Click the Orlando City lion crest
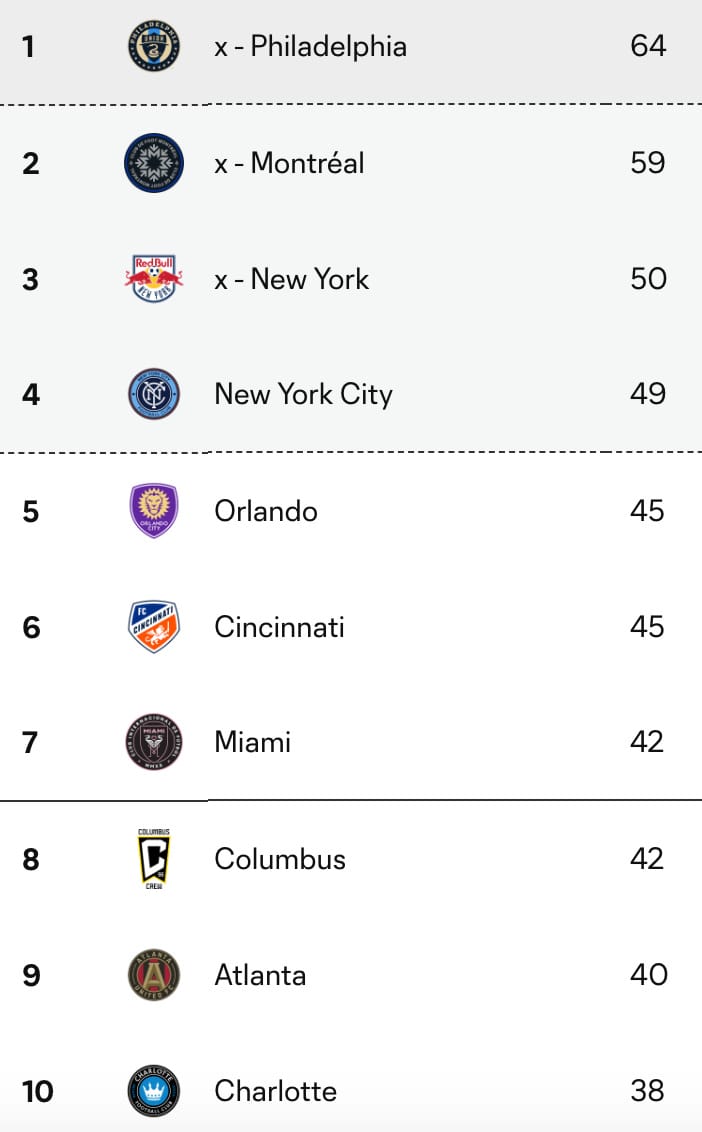This screenshot has width=702, height=1132. coord(154,510)
